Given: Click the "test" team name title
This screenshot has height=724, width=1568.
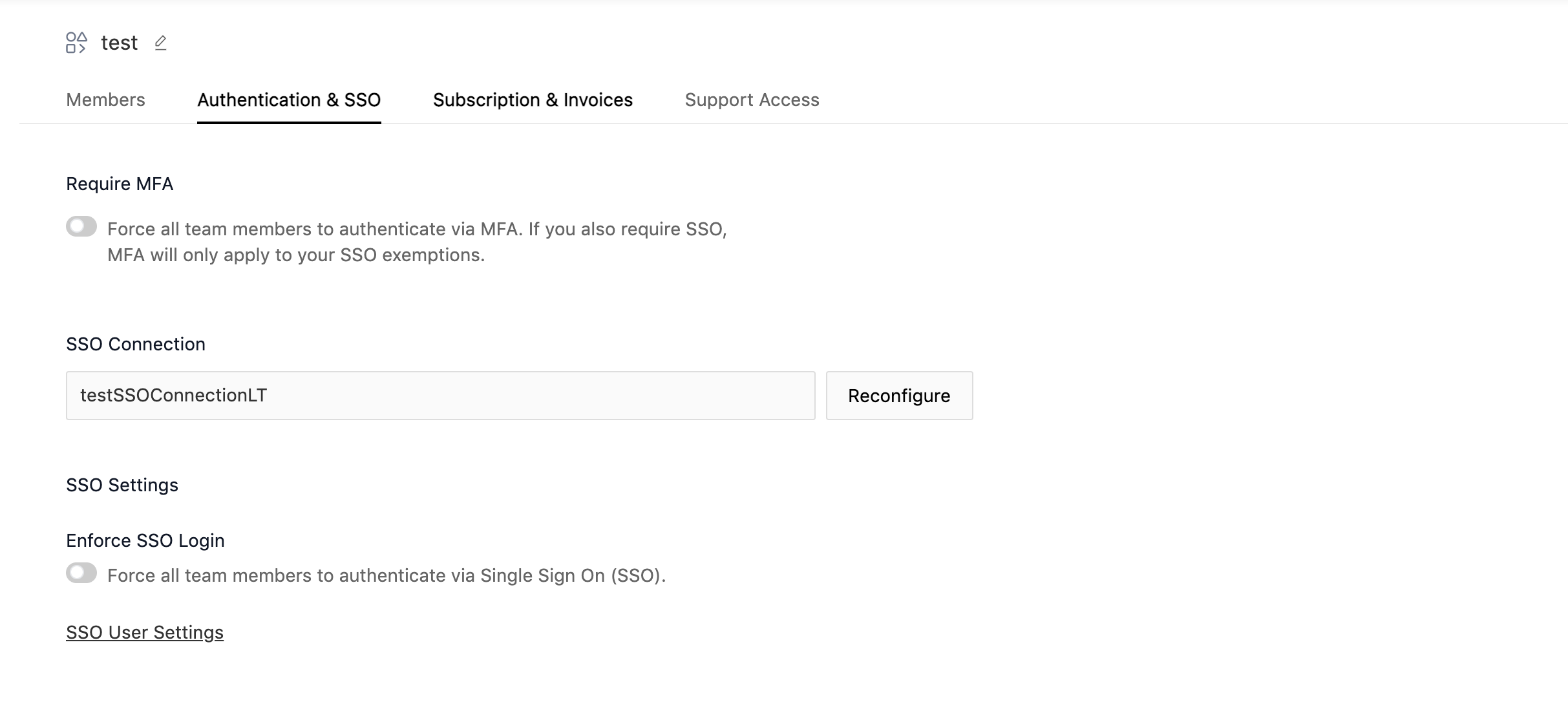Looking at the screenshot, I should 120,43.
